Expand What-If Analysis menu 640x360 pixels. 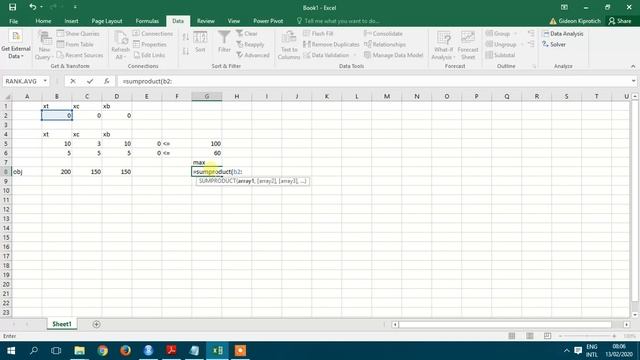pos(443,45)
